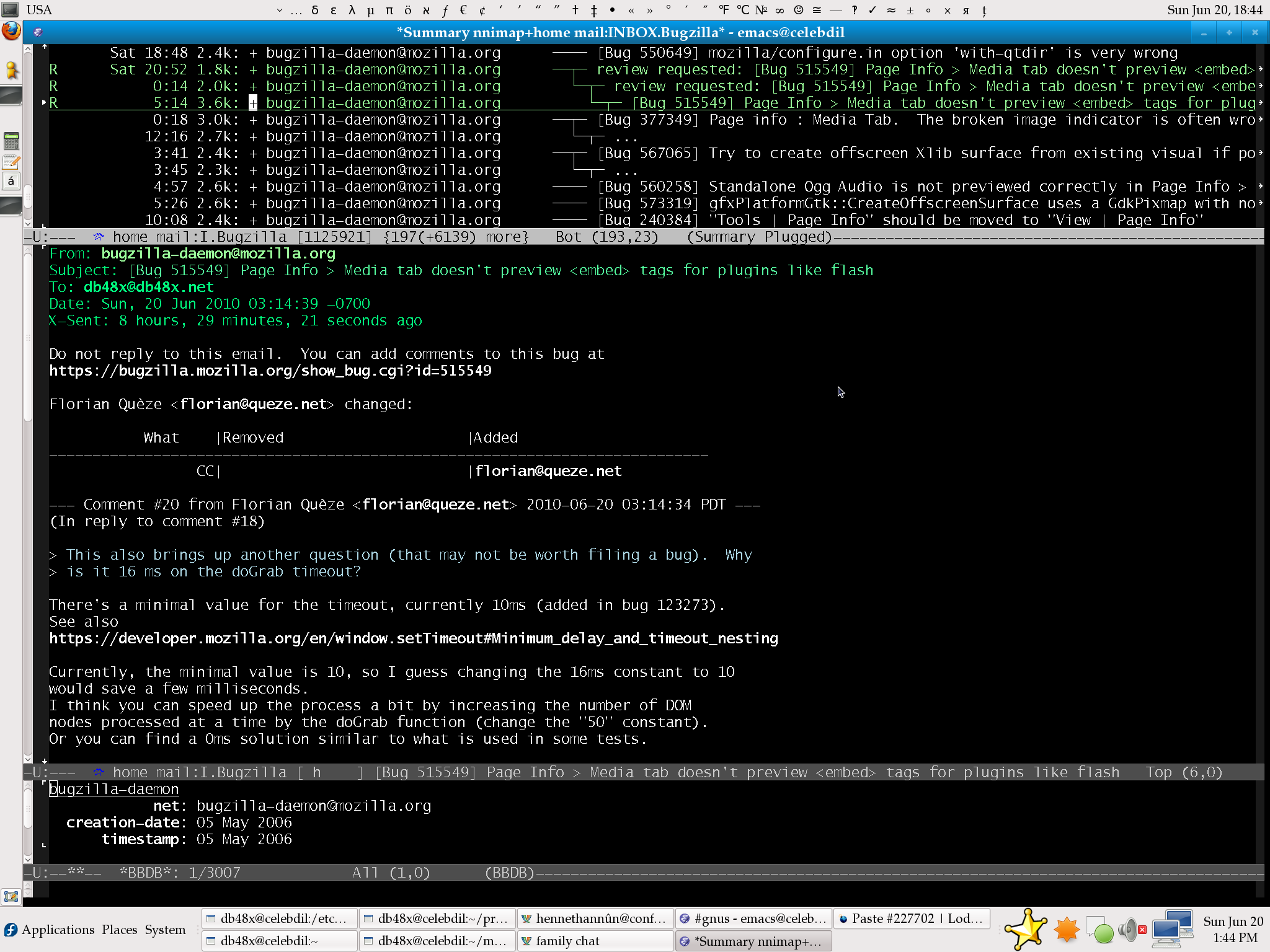Switch to db48x@celebdil:/etc terminal window
The image size is (1270, 952).
pyautogui.click(x=279, y=919)
